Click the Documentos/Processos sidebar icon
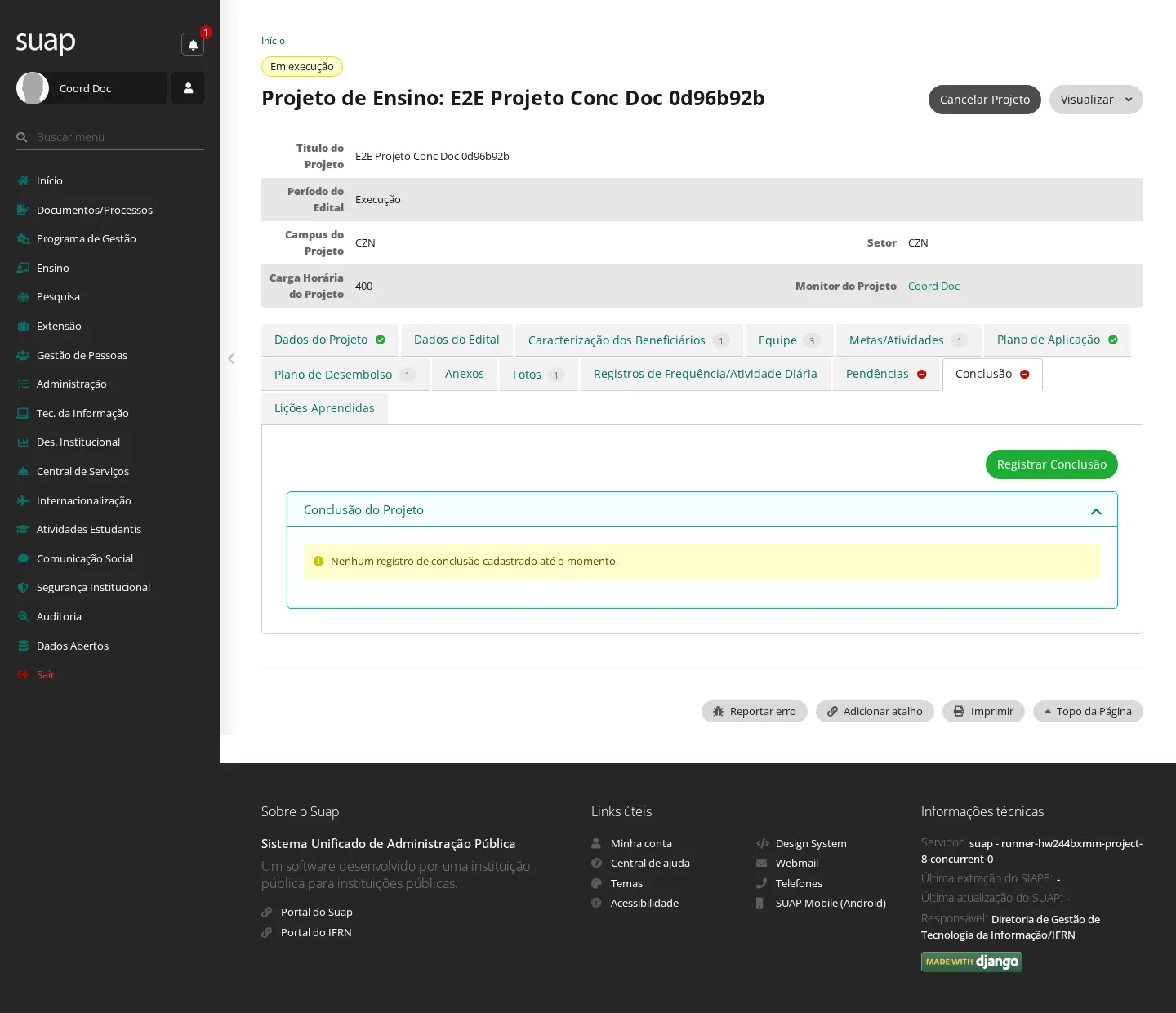The height and width of the screenshot is (1013, 1176). point(23,210)
